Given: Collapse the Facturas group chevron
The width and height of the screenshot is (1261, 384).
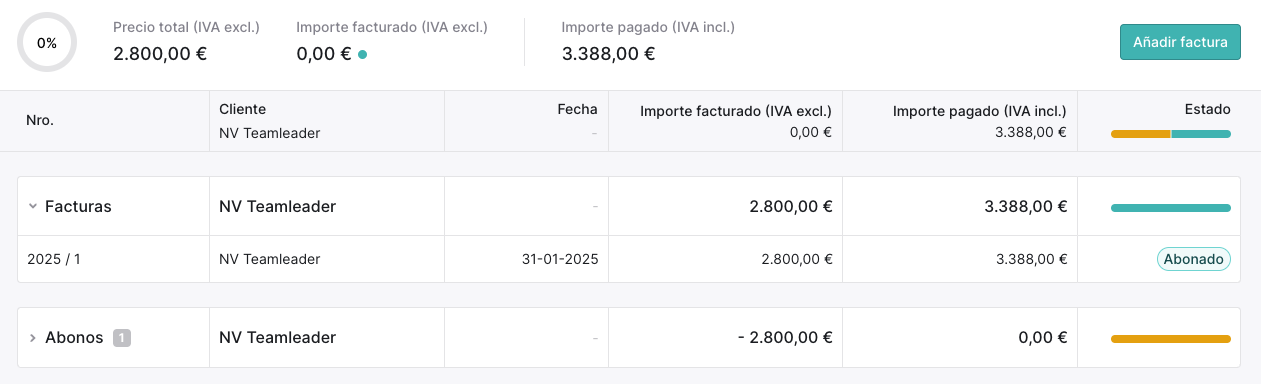Looking at the screenshot, I should coord(33,207).
